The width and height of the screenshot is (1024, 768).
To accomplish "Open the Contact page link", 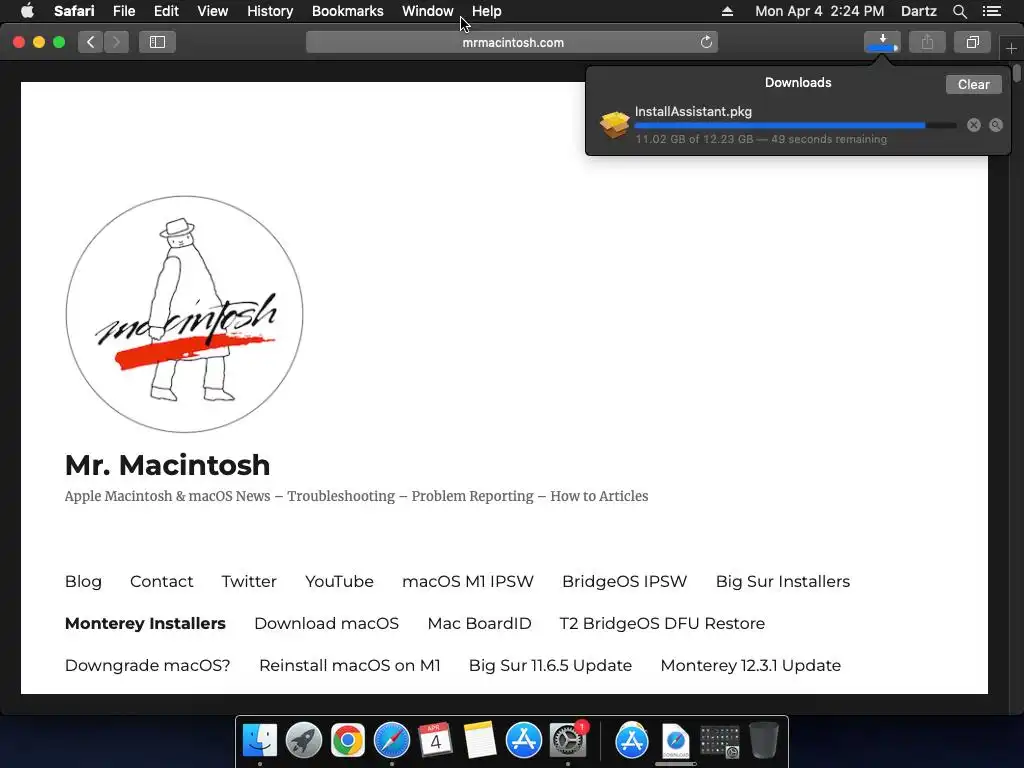I will point(161,581).
